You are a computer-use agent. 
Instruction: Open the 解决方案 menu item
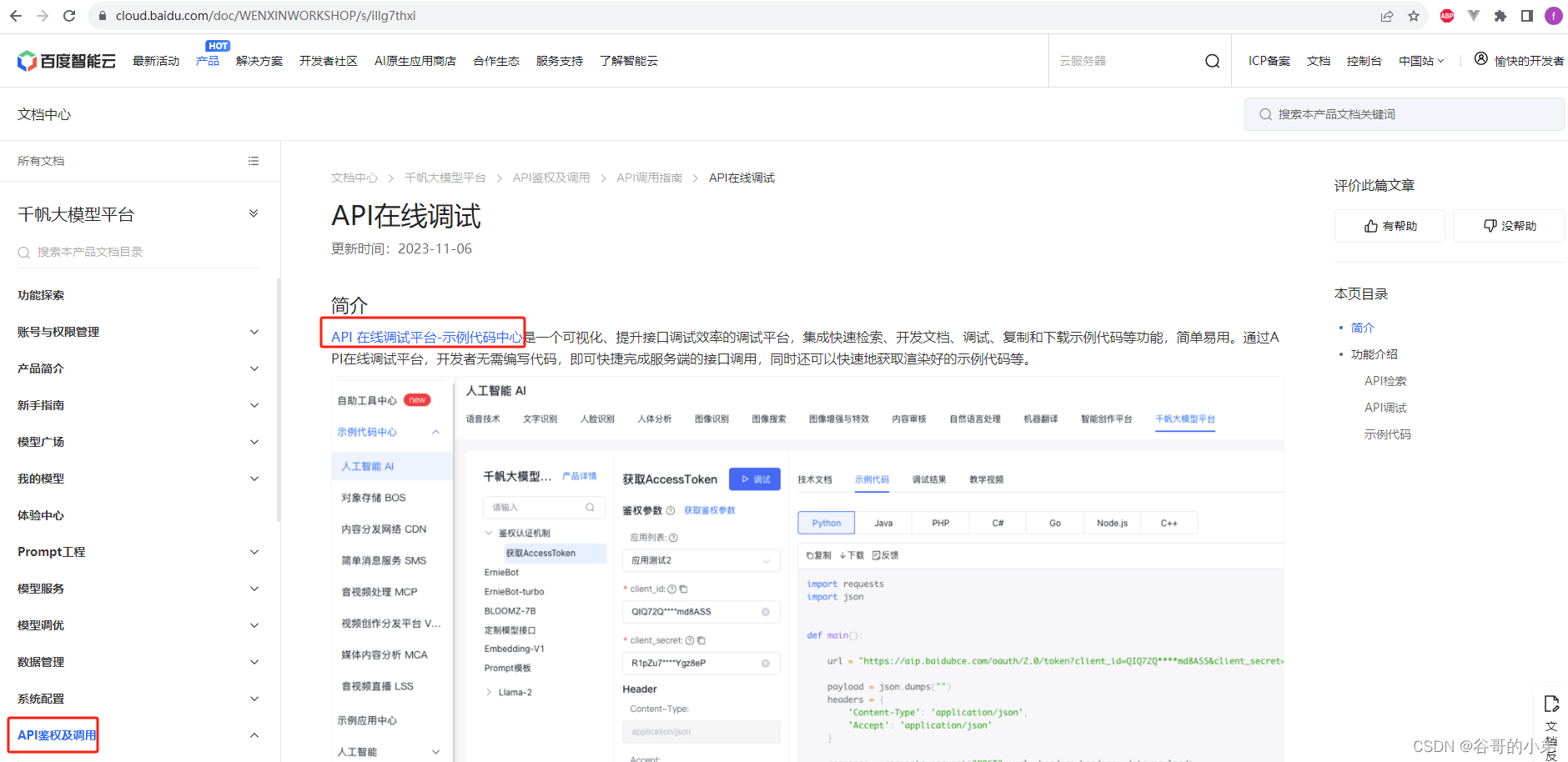pyautogui.click(x=259, y=61)
